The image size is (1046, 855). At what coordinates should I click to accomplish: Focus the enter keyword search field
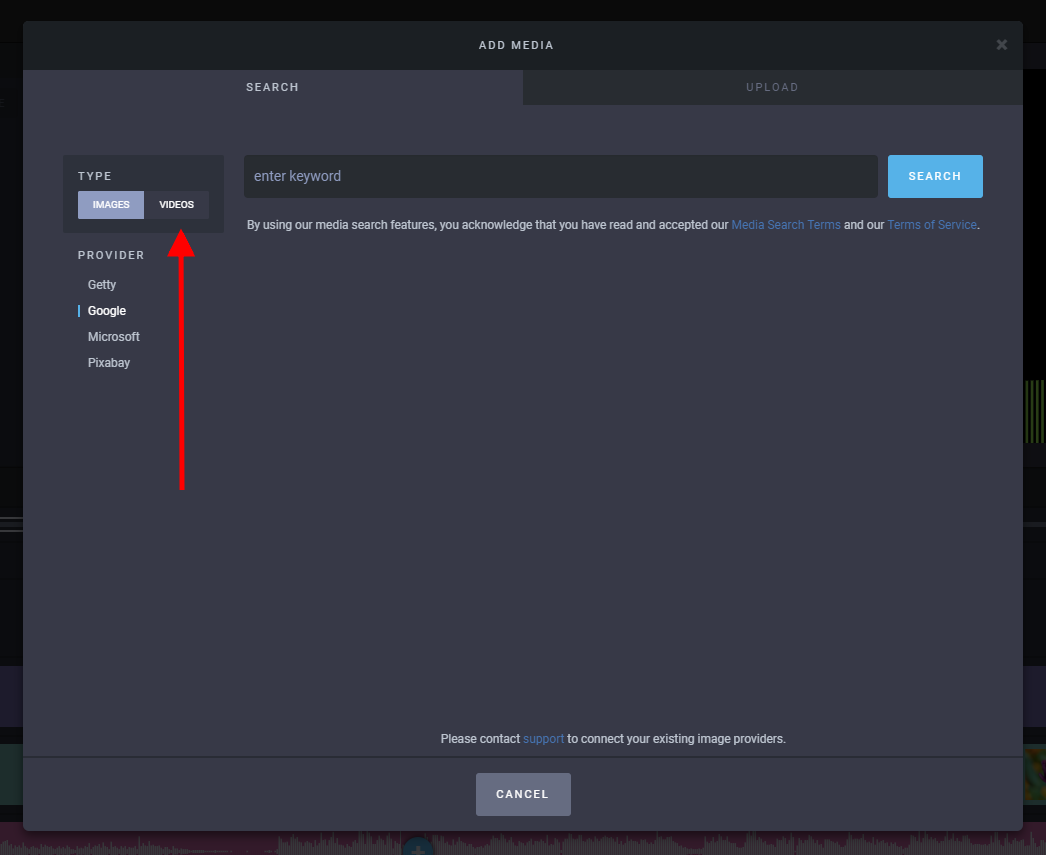(560, 176)
